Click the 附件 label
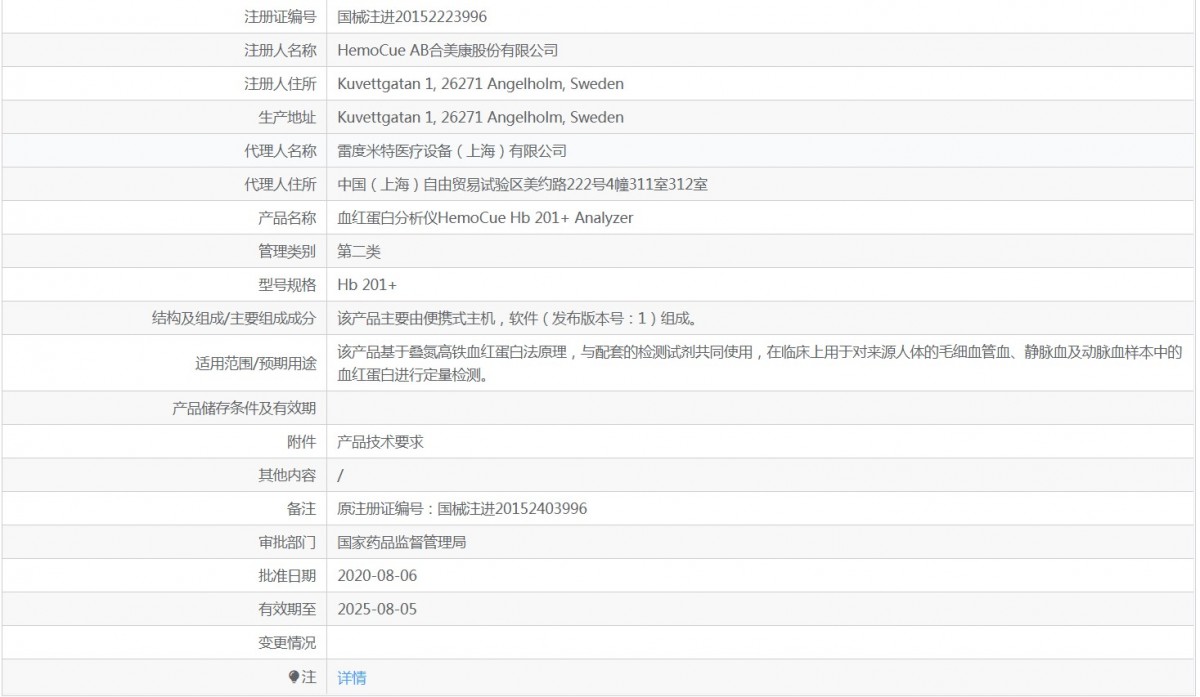This screenshot has height=697, width=1200. [x=301, y=441]
